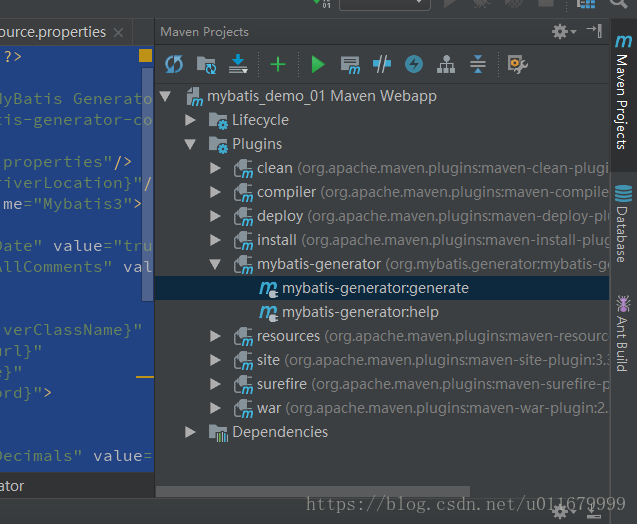Collapse the mybatis-generator plugin
The height and width of the screenshot is (524, 637).
(x=215, y=264)
